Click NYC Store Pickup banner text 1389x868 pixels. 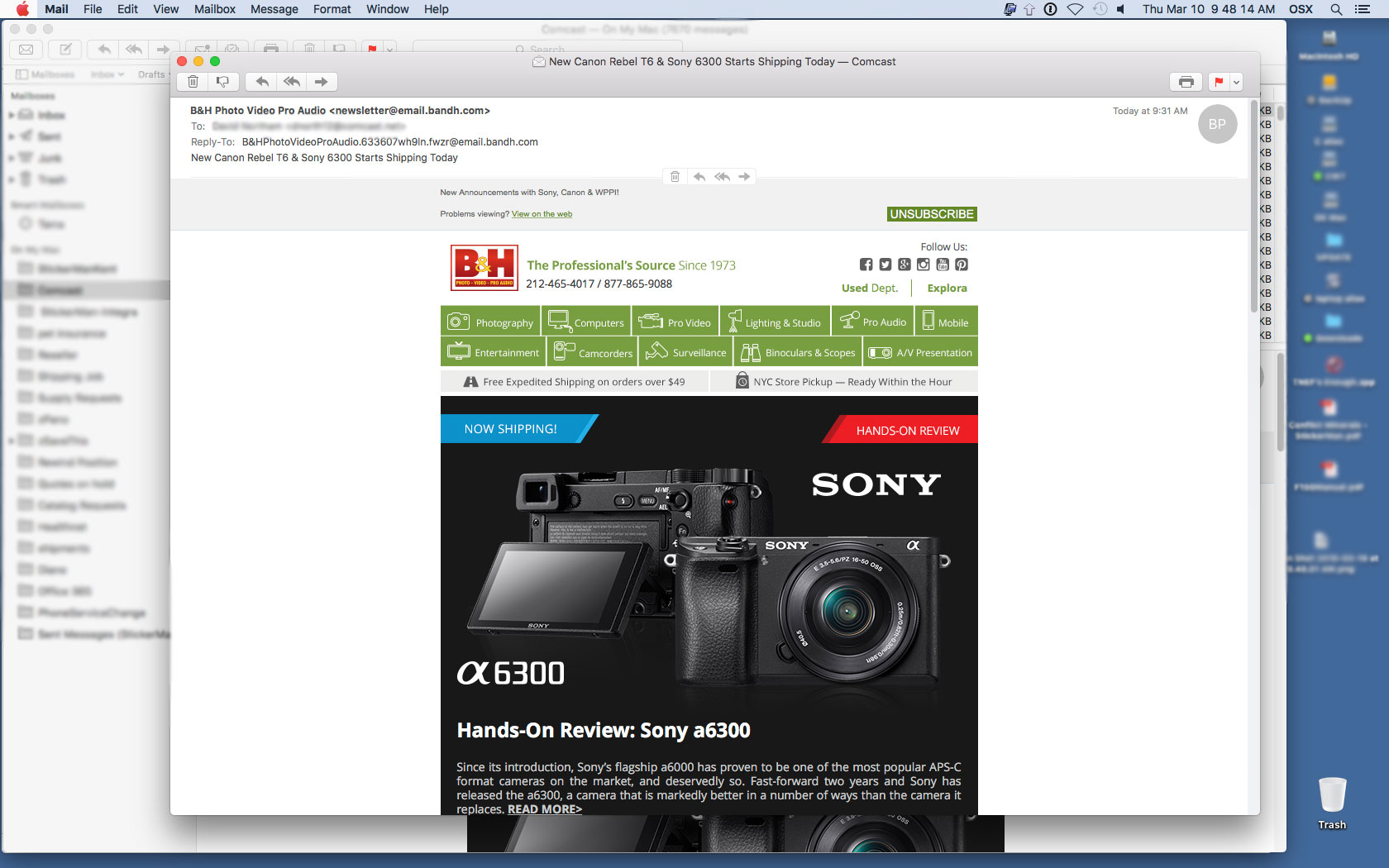852,382
